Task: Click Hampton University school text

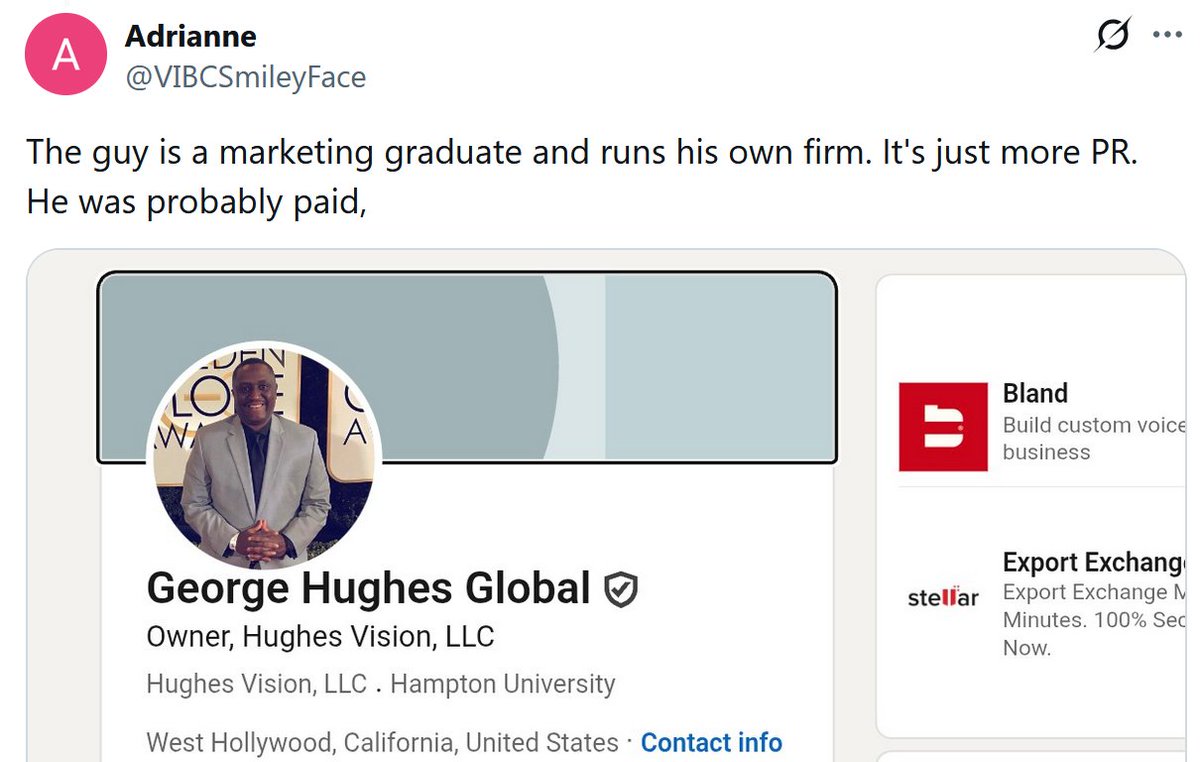Action: coord(503,685)
